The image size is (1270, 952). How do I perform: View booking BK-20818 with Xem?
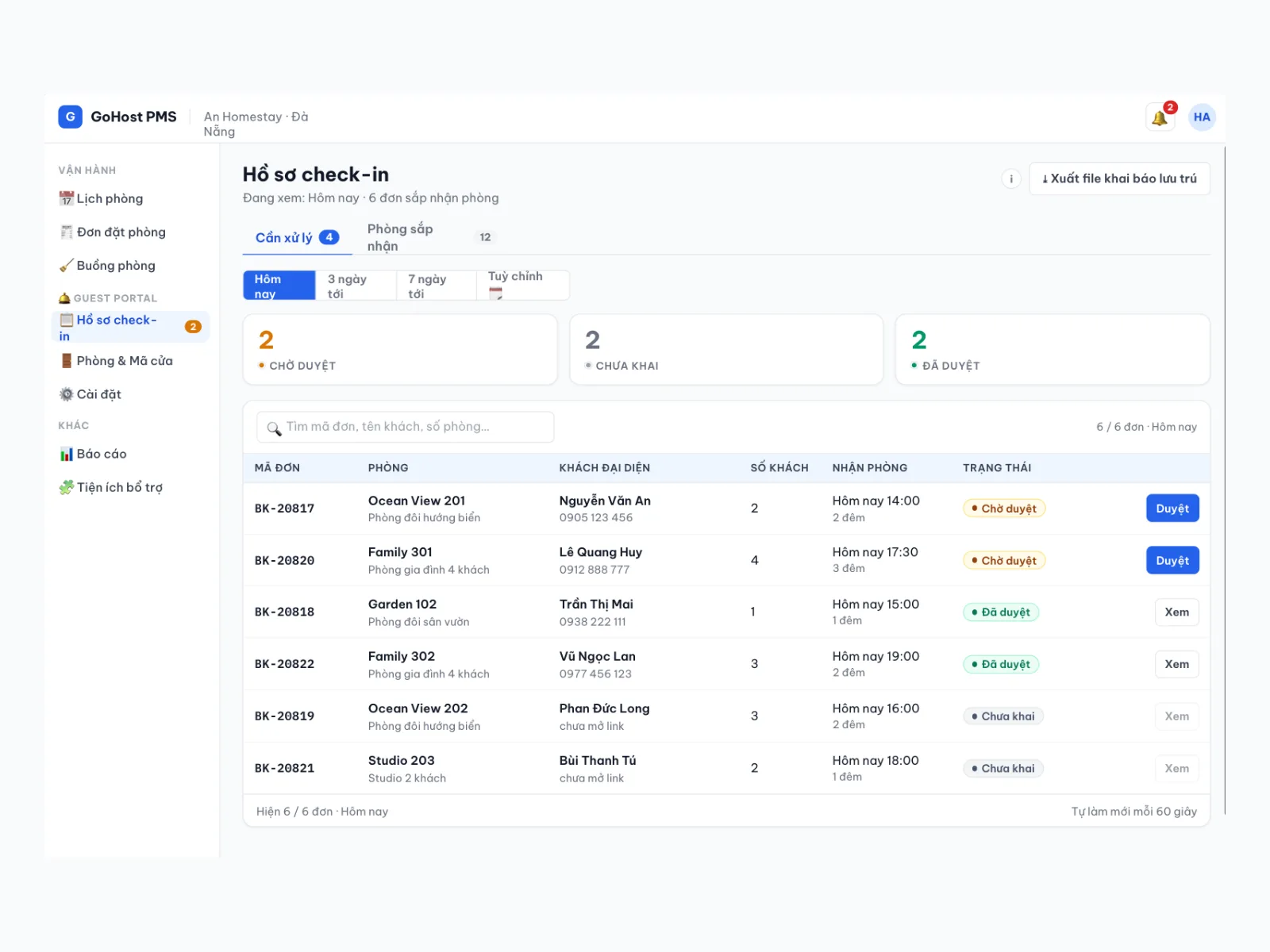pyautogui.click(x=1176, y=612)
